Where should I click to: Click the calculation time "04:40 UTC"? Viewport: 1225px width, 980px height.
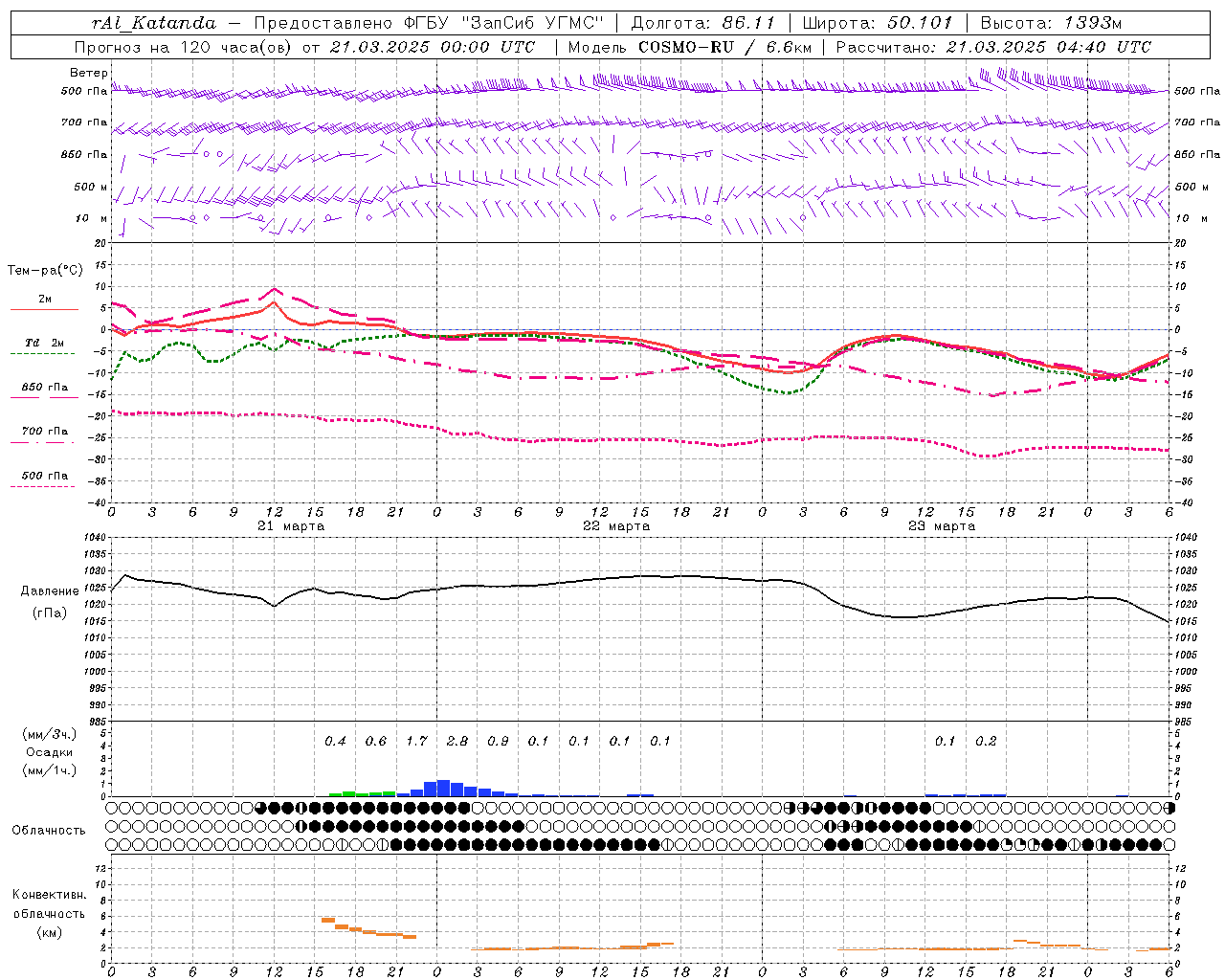click(1104, 47)
